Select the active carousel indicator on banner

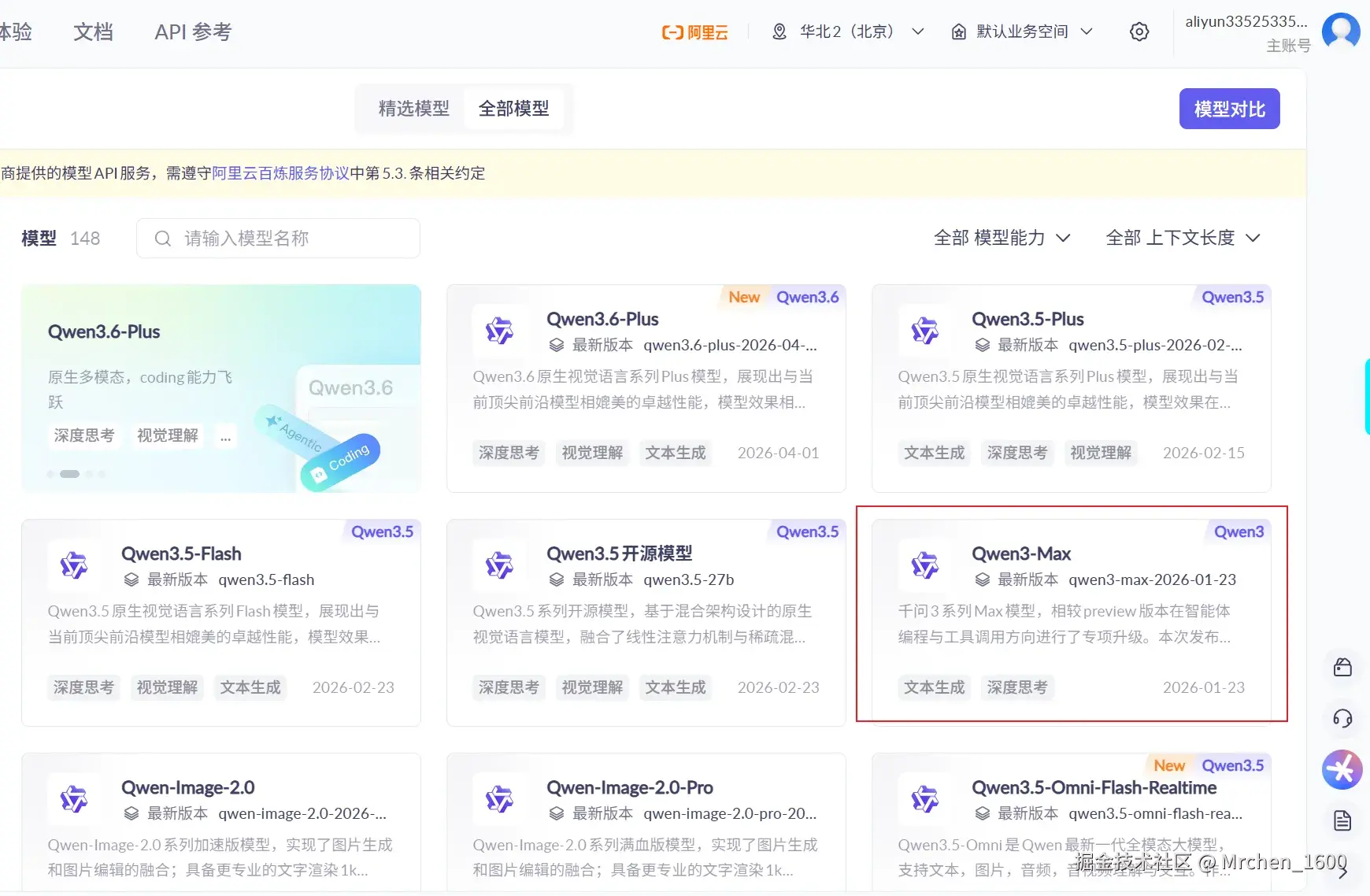click(x=70, y=474)
